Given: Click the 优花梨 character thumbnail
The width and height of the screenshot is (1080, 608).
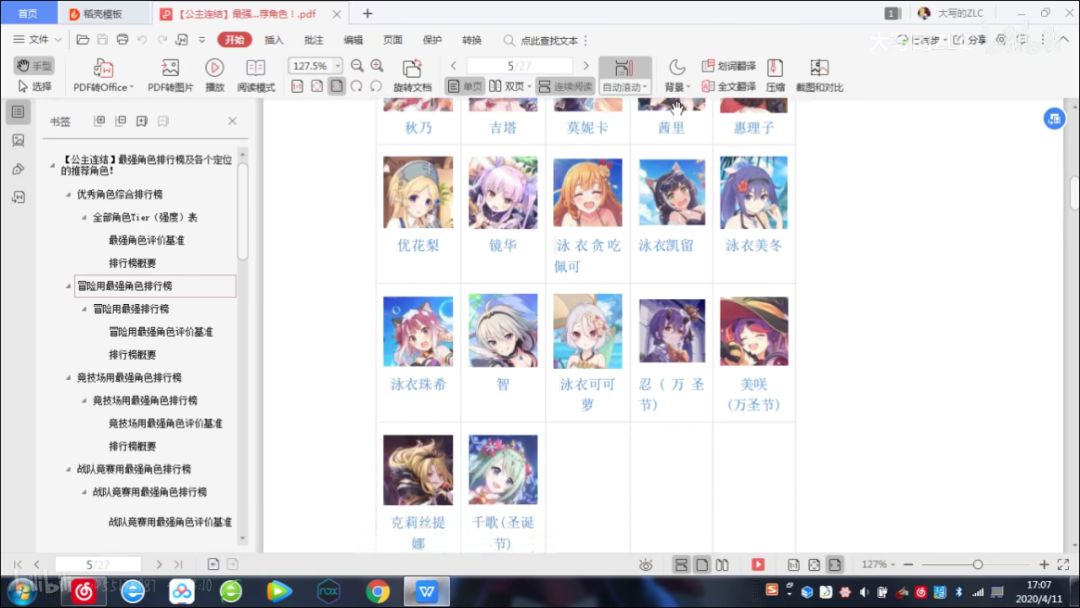Looking at the screenshot, I should 417,192.
